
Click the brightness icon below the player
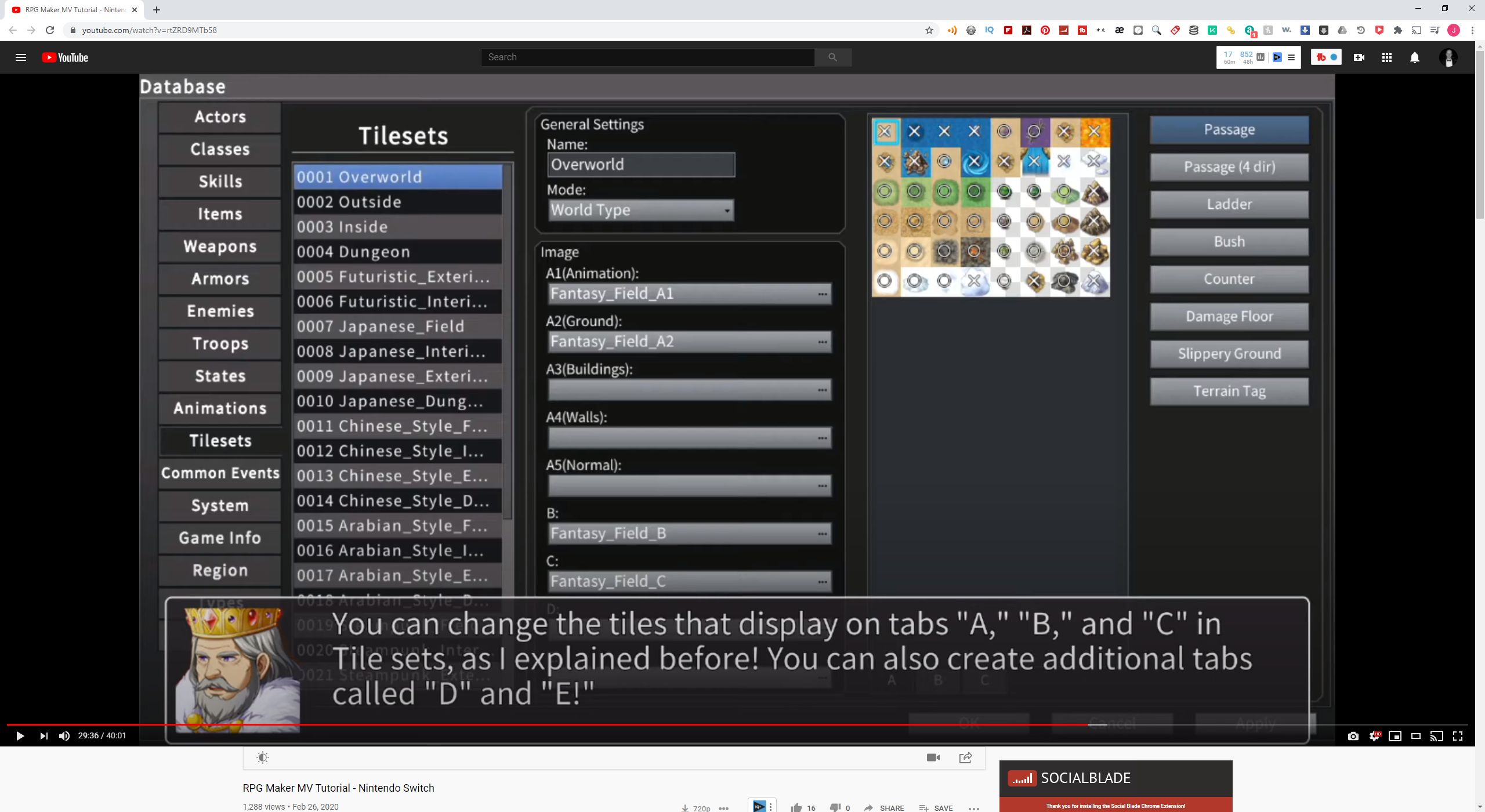click(263, 757)
